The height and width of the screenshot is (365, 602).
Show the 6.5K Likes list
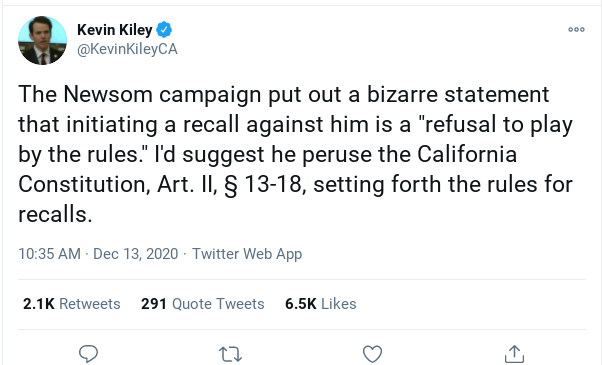coord(321,304)
